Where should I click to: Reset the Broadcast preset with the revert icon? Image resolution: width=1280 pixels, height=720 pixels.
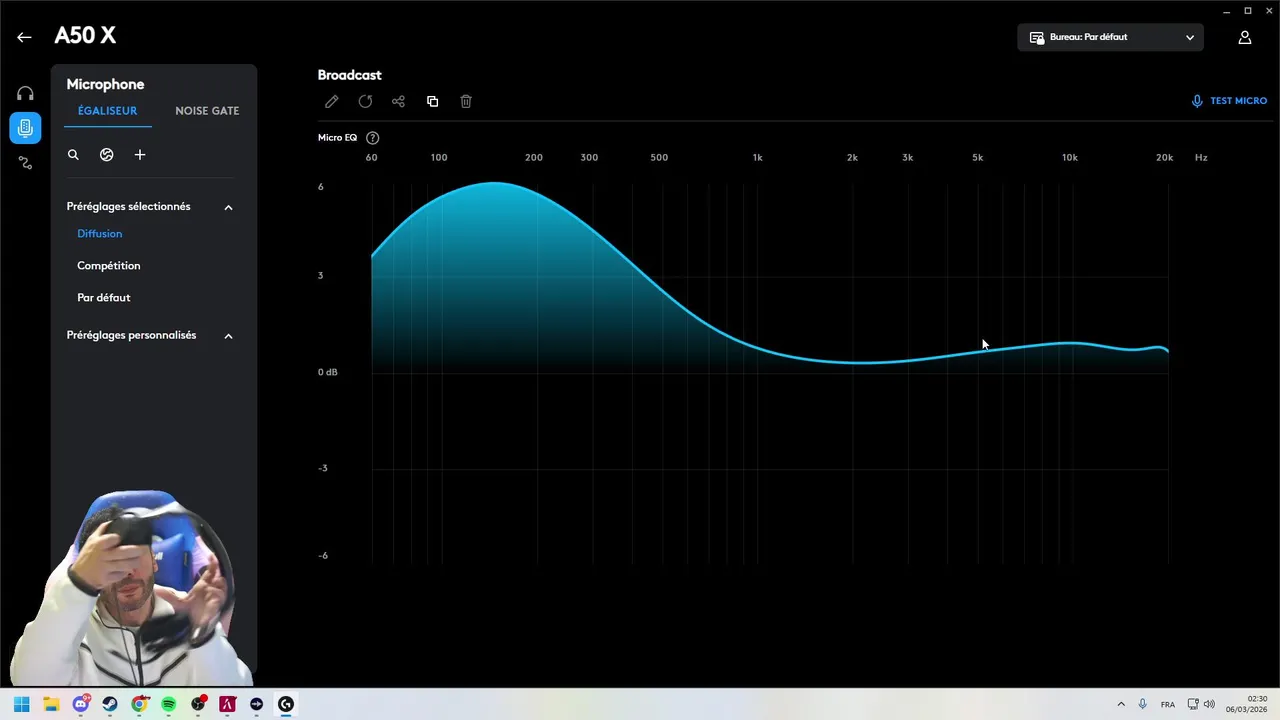click(x=365, y=101)
